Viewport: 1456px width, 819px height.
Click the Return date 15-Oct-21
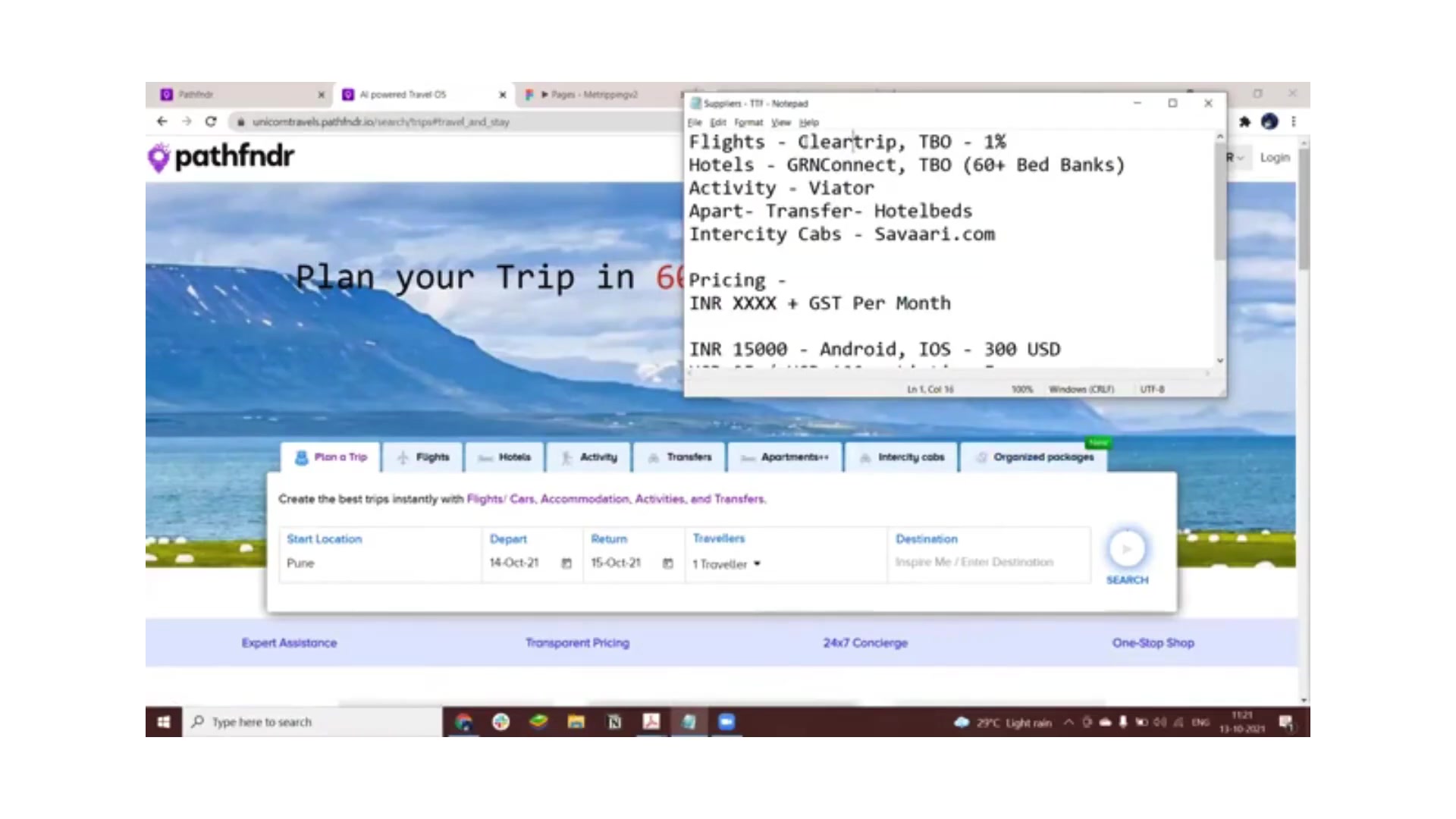click(616, 563)
